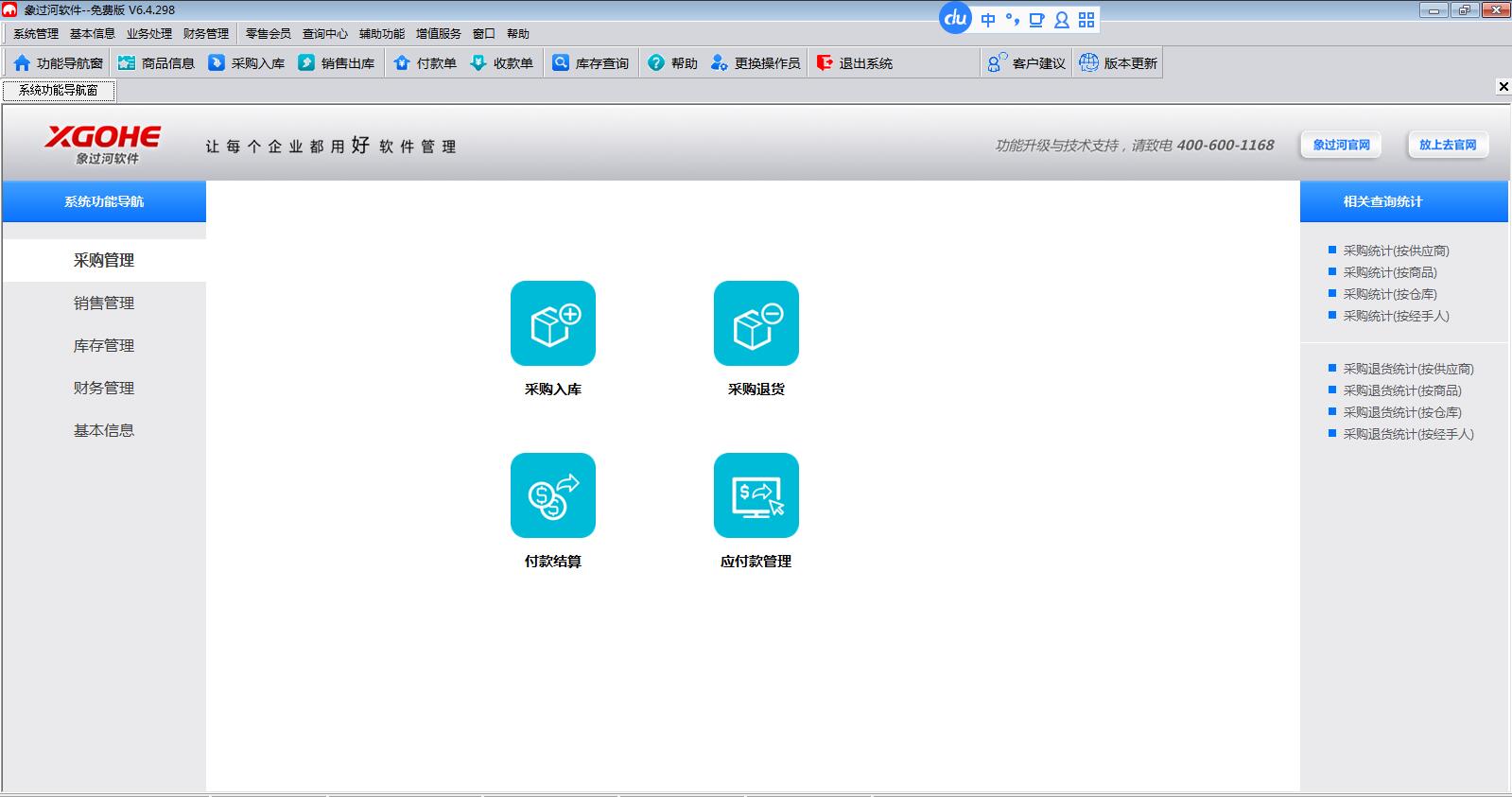Click the 销售出库 toolbar icon
1512x797 pixels.
point(306,63)
